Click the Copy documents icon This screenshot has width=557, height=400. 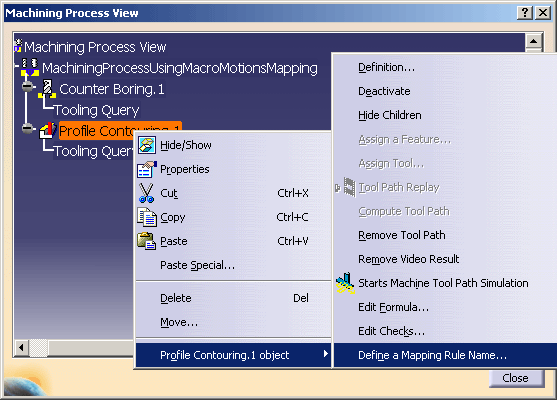(x=147, y=217)
